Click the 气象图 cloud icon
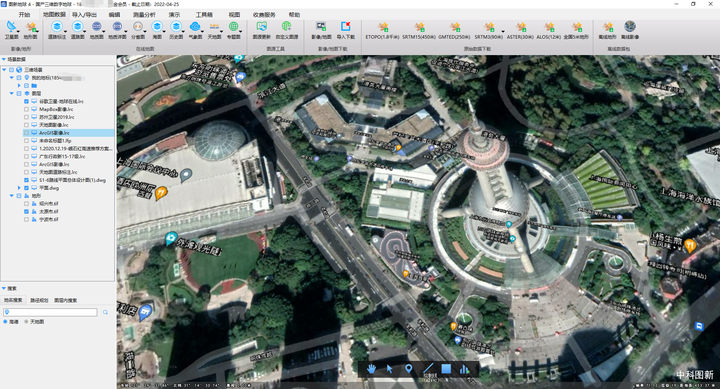Screen dimensions: 720x389 (195, 27)
